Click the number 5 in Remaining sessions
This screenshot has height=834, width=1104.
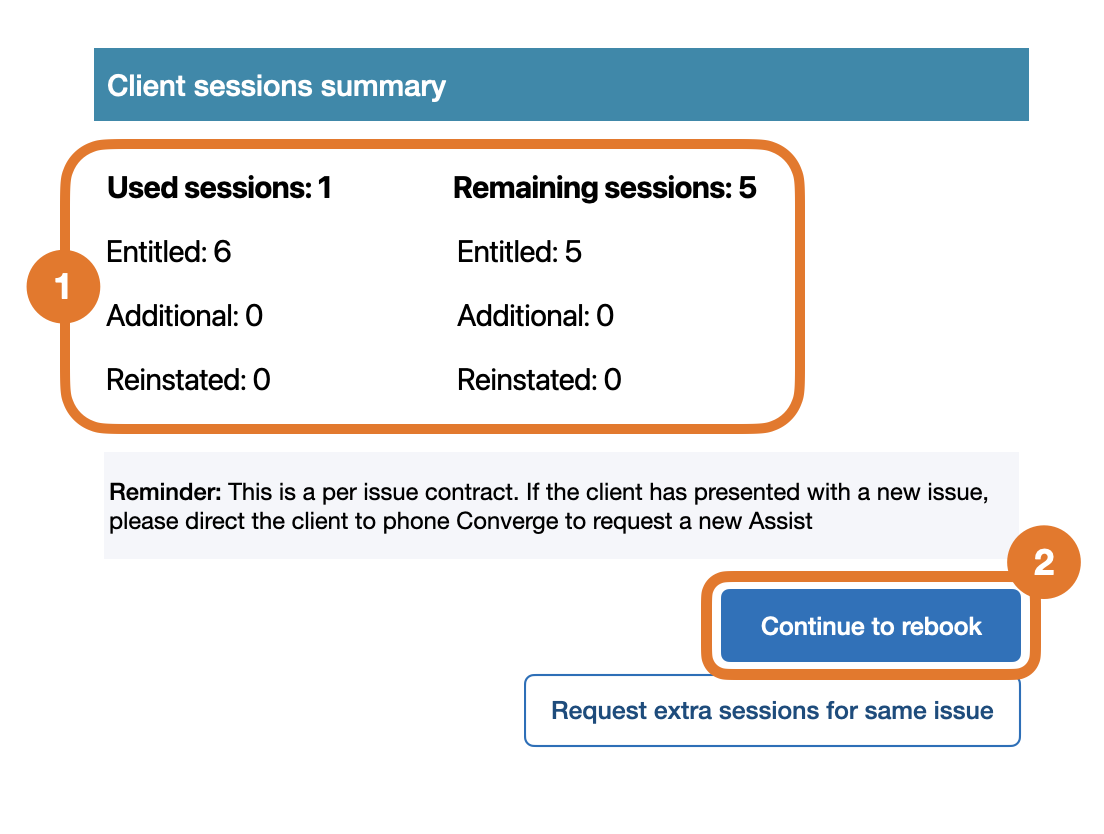748,188
